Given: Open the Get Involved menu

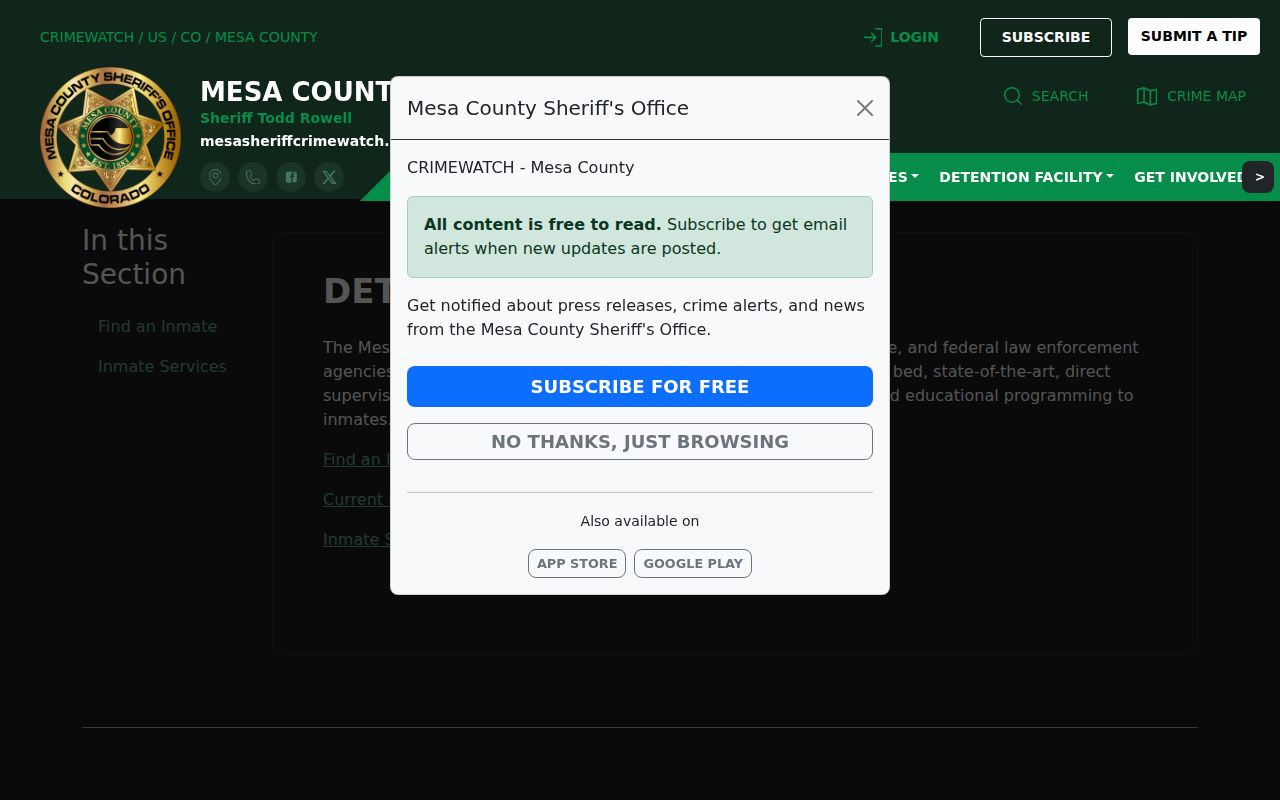Looking at the screenshot, I should [1188, 177].
